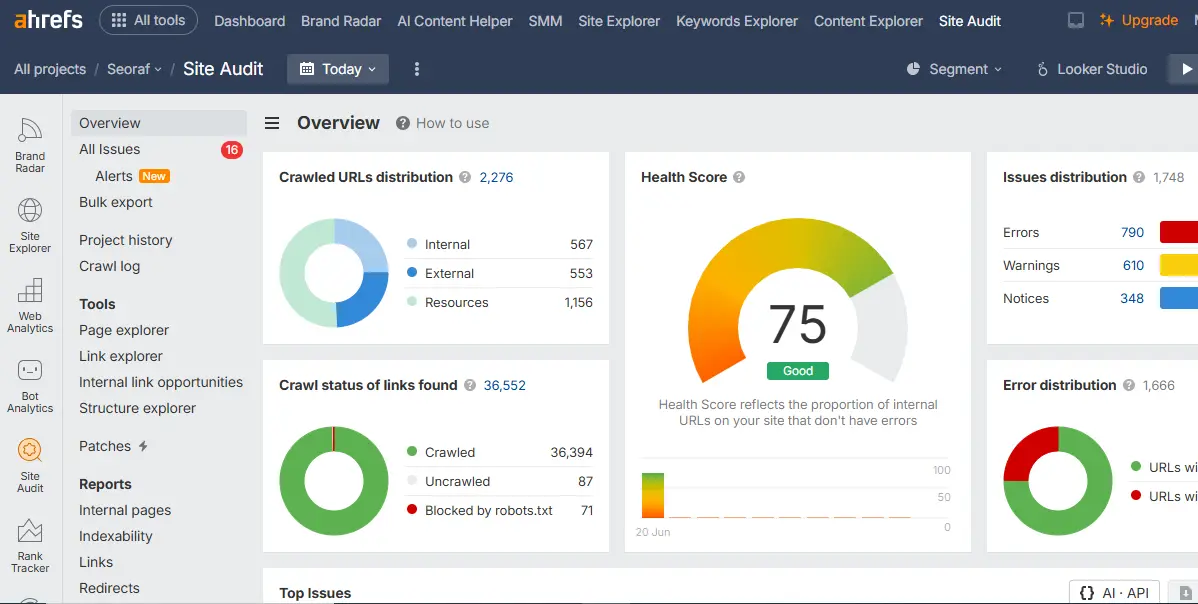Click the red Errors bar
1198x604 pixels.
(1179, 232)
